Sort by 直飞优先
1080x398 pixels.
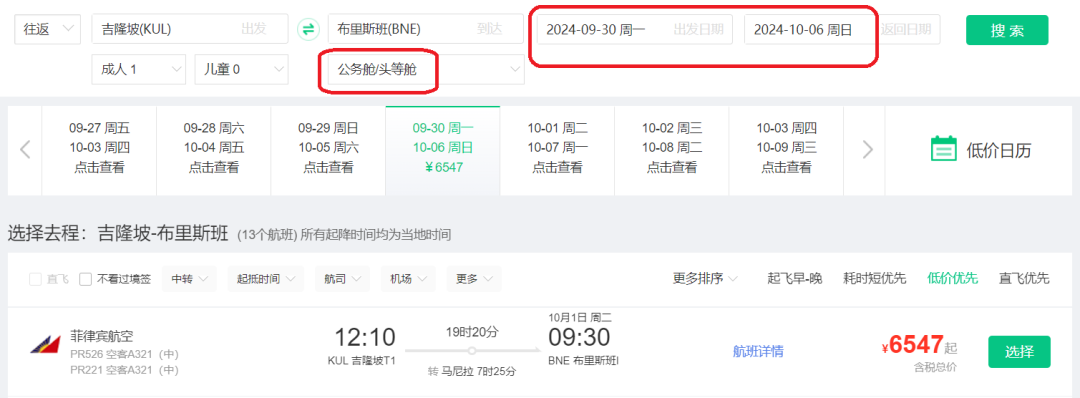click(x=1024, y=279)
